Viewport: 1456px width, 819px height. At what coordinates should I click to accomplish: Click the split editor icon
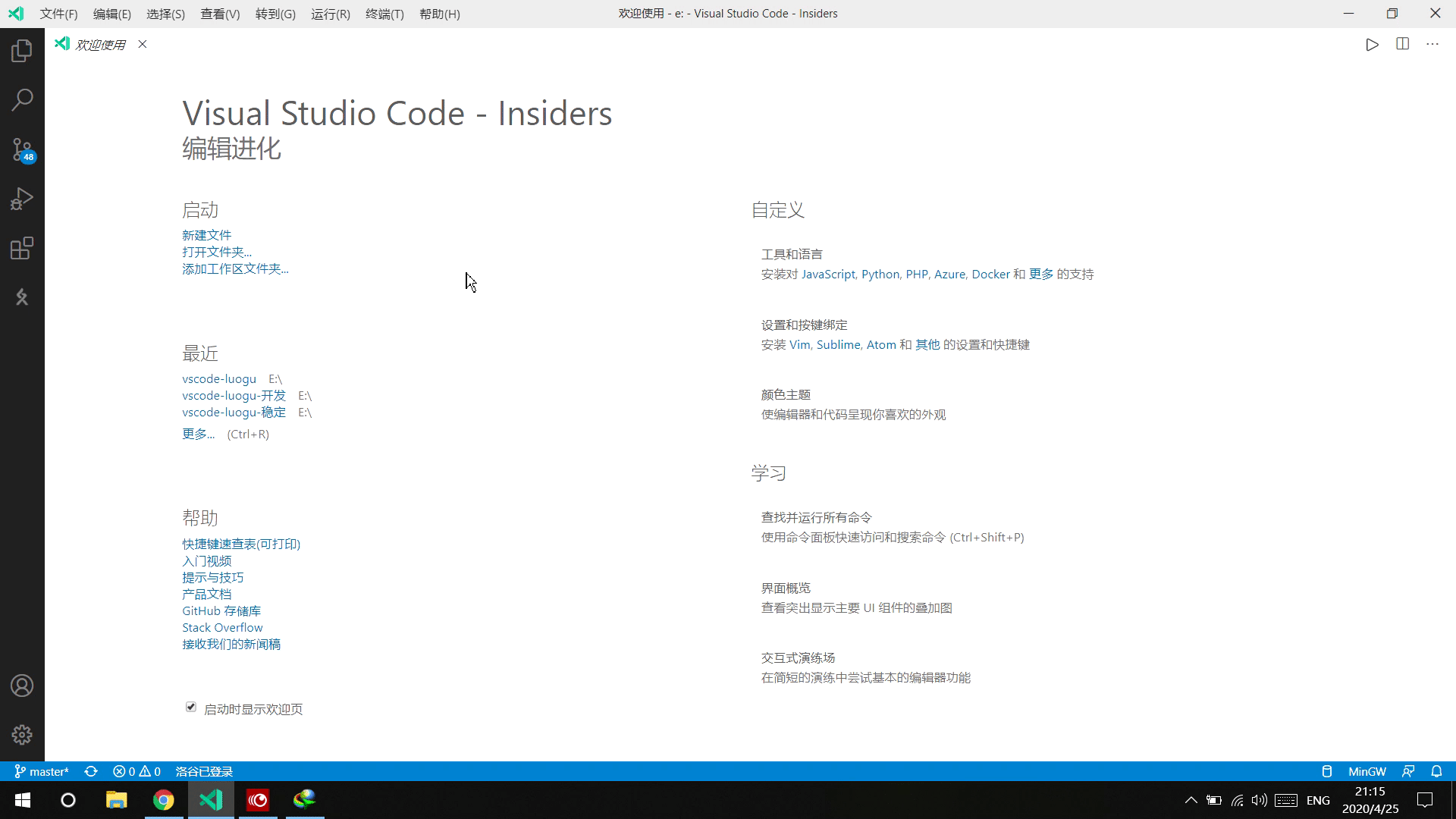(x=1402, y=44)
